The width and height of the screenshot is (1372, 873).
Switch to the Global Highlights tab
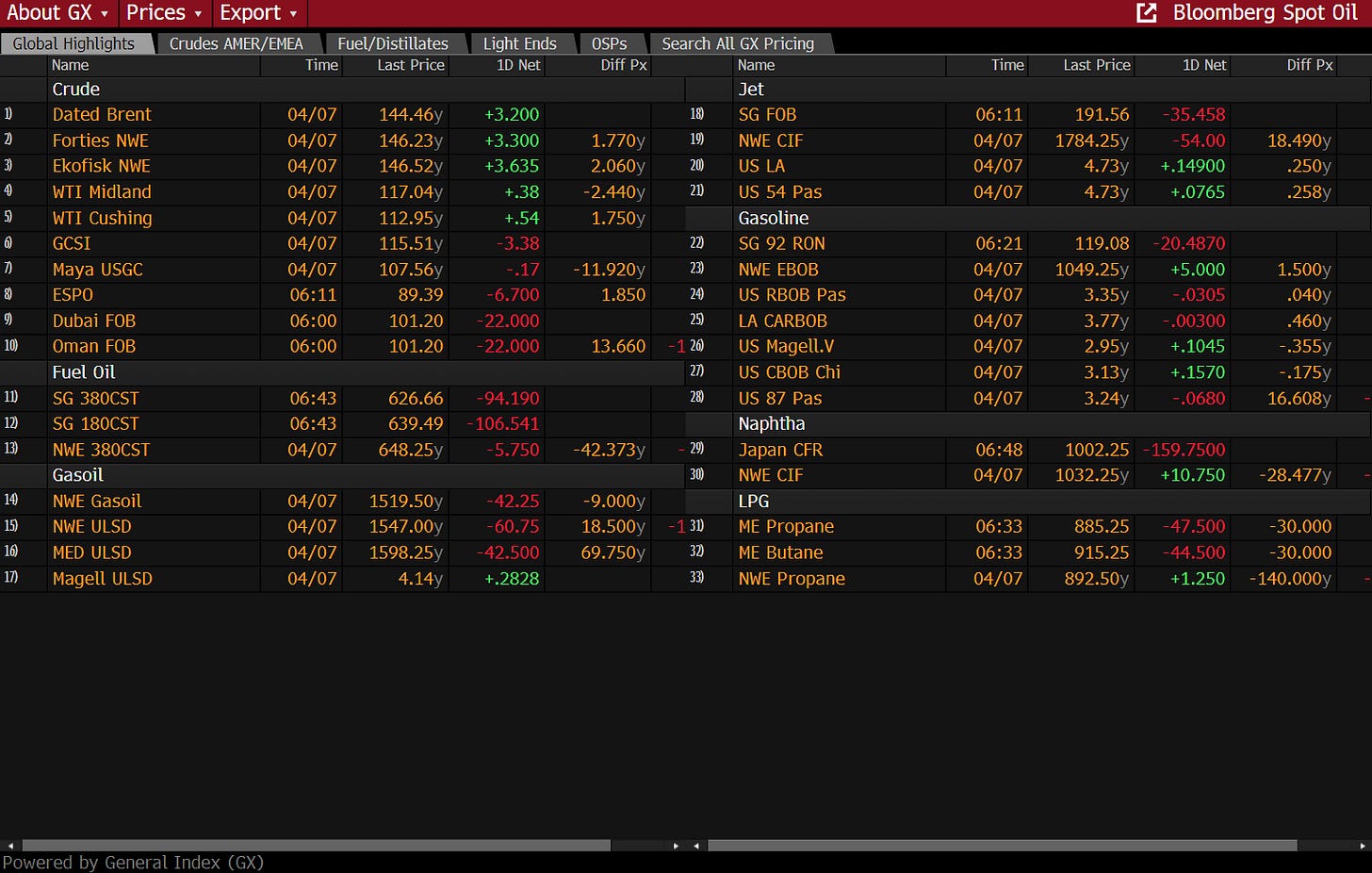pyautogui.click(x=74, y=43)
